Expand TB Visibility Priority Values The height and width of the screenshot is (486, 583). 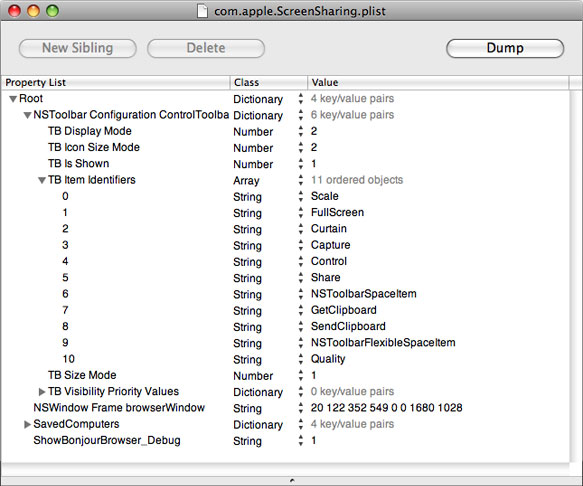(42, 392)
